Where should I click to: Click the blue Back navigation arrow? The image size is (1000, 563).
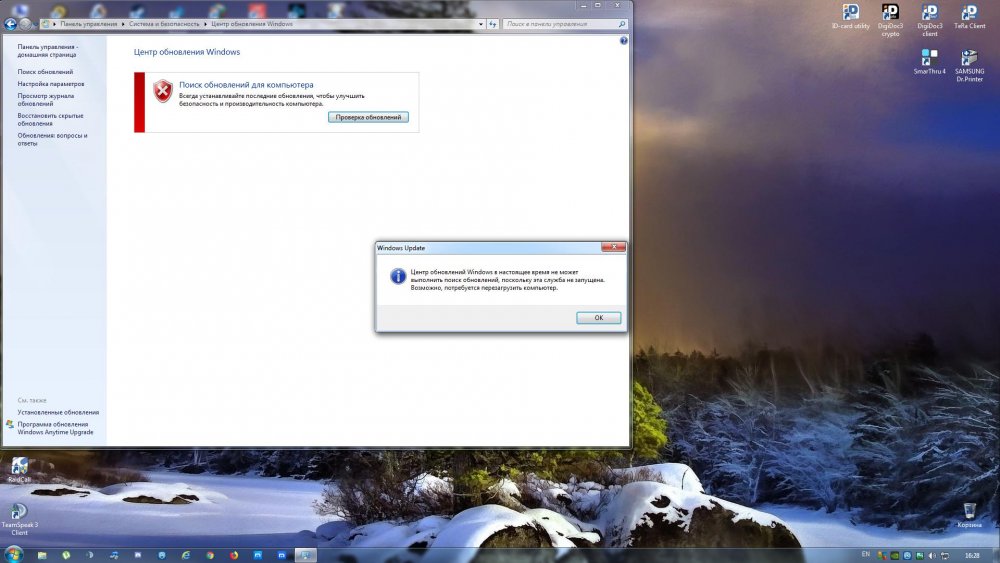(11, 24)
